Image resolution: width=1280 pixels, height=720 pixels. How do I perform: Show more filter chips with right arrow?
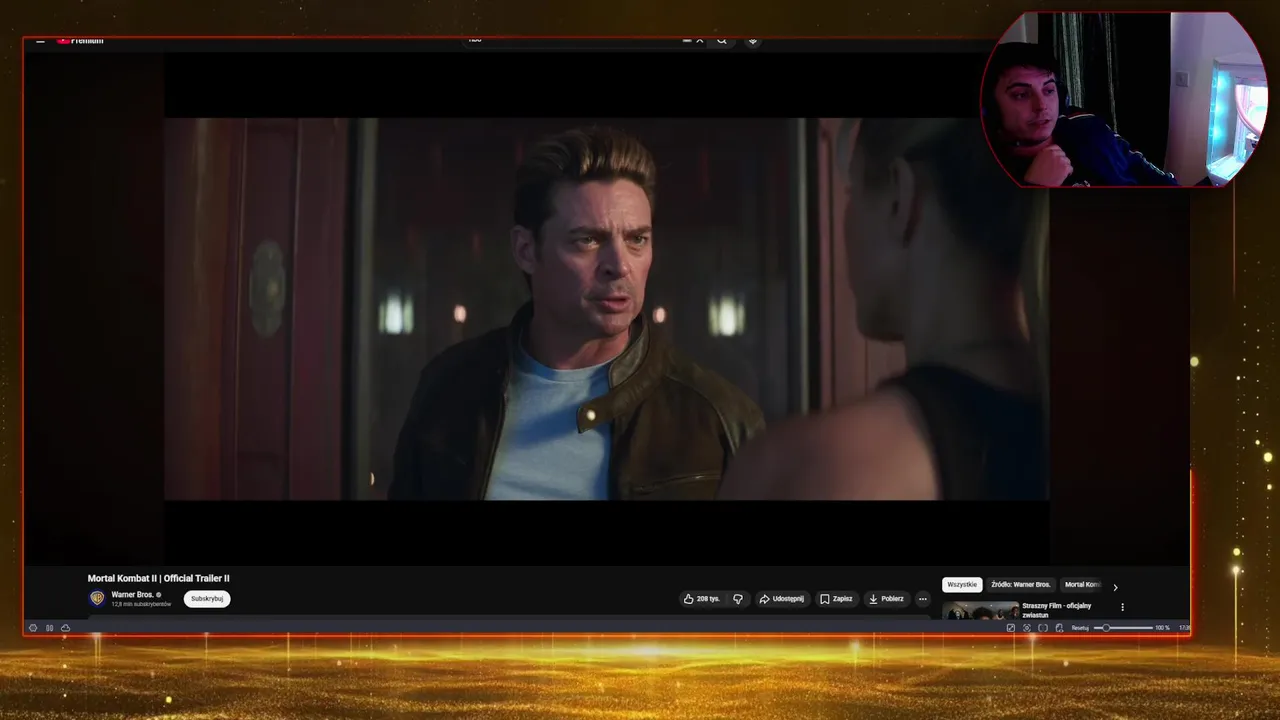coord(1115,587)
